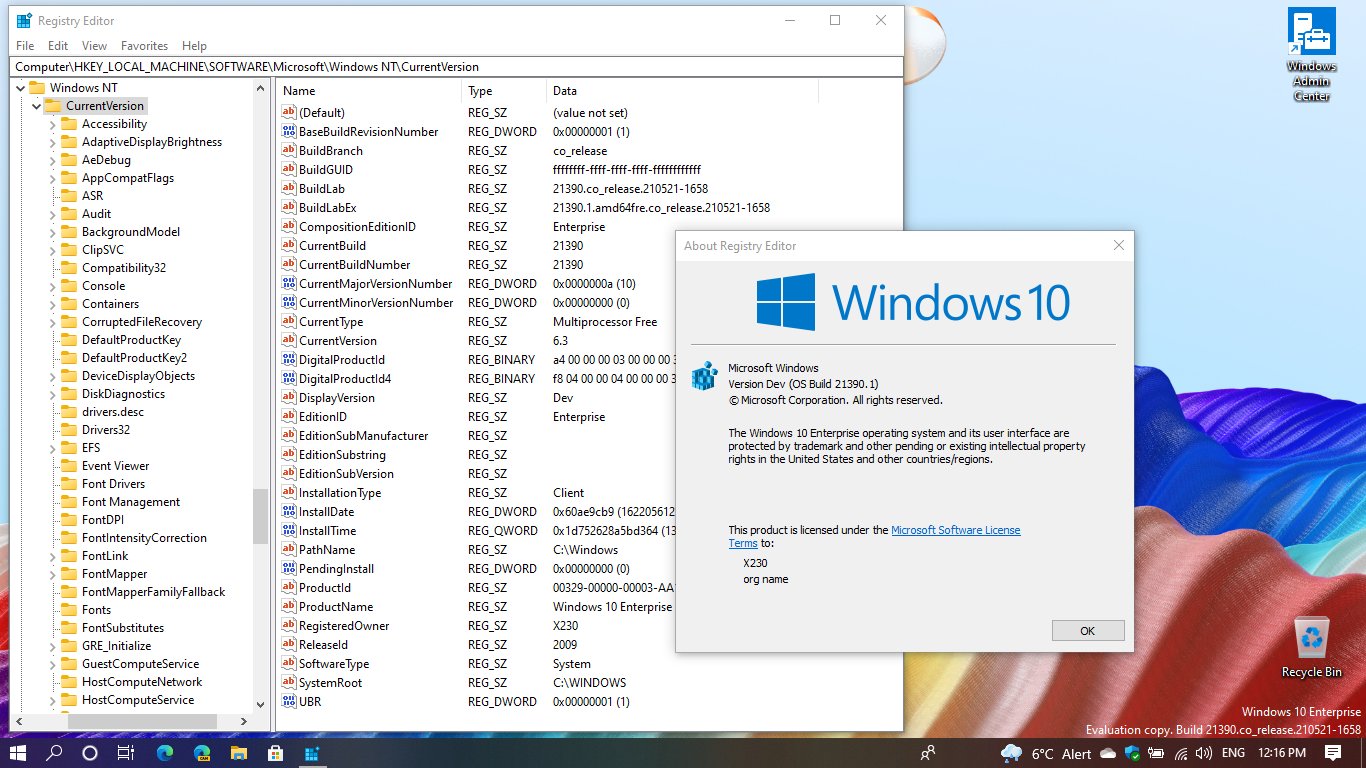Viewport: 1366px width, 768px height.
Task: Click the Event Viewer key folder icon
Action: point(69,466)
